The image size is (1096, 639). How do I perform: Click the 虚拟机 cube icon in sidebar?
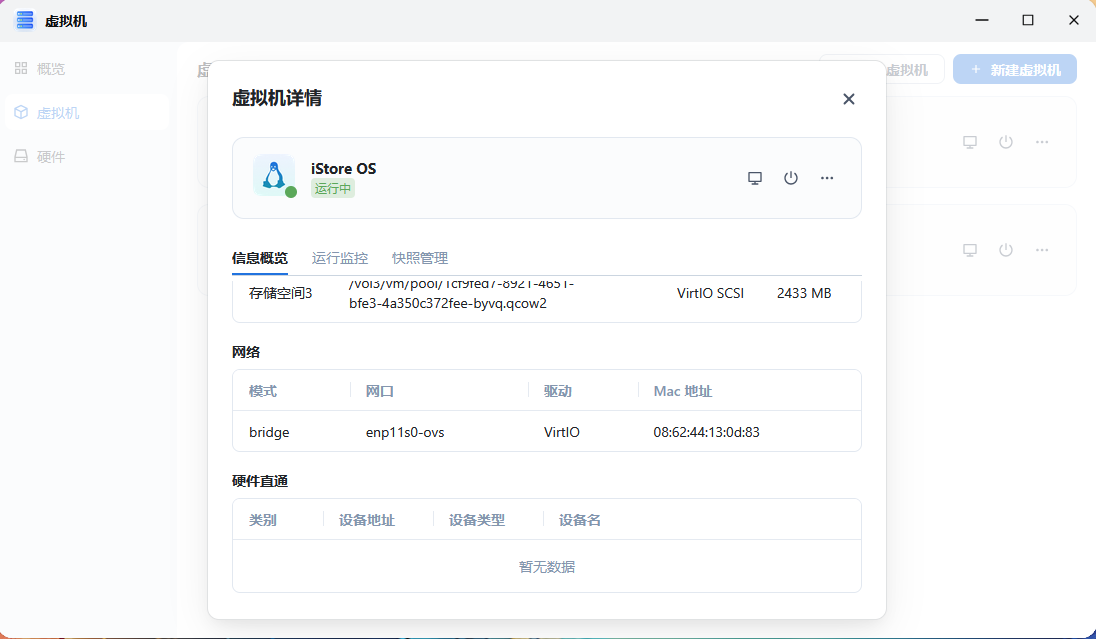(21, 112)
